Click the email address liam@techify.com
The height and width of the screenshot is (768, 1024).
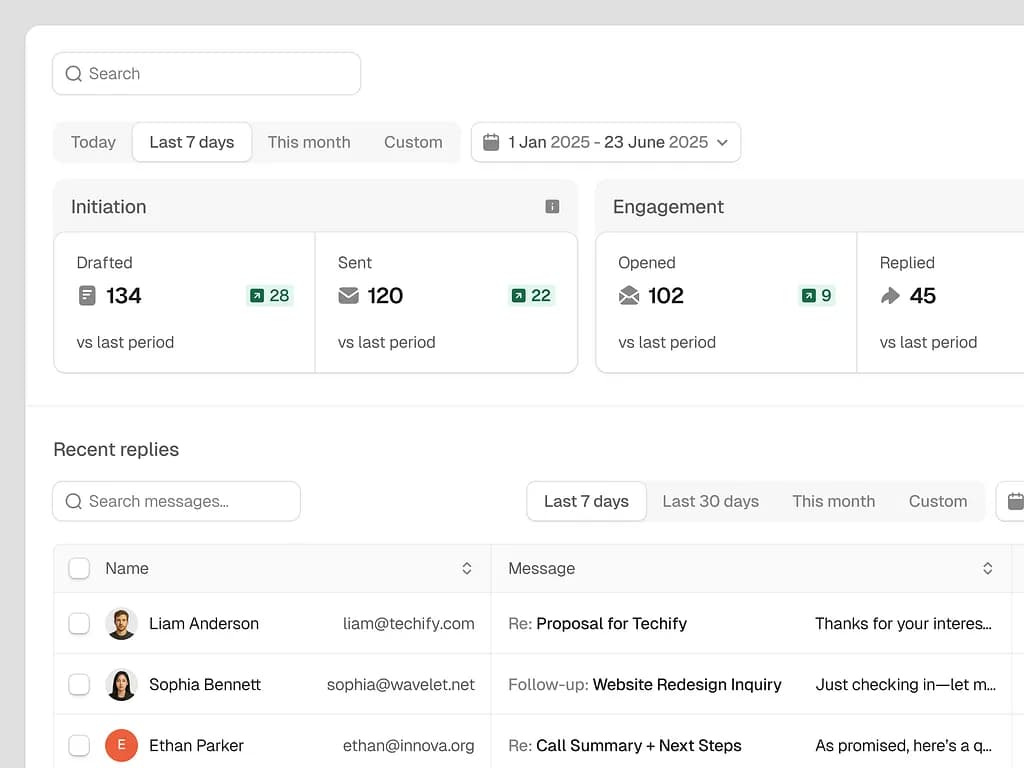[x=408, y=623]
